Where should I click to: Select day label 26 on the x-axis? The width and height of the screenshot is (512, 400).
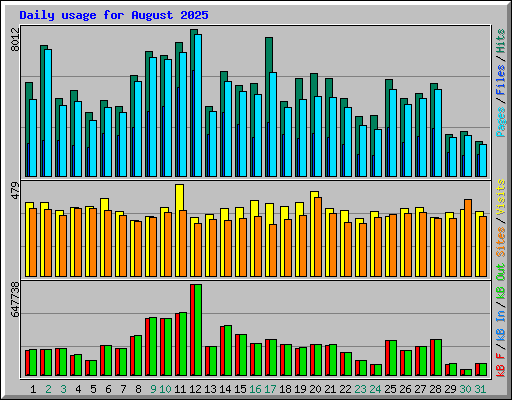pos(405,389)
